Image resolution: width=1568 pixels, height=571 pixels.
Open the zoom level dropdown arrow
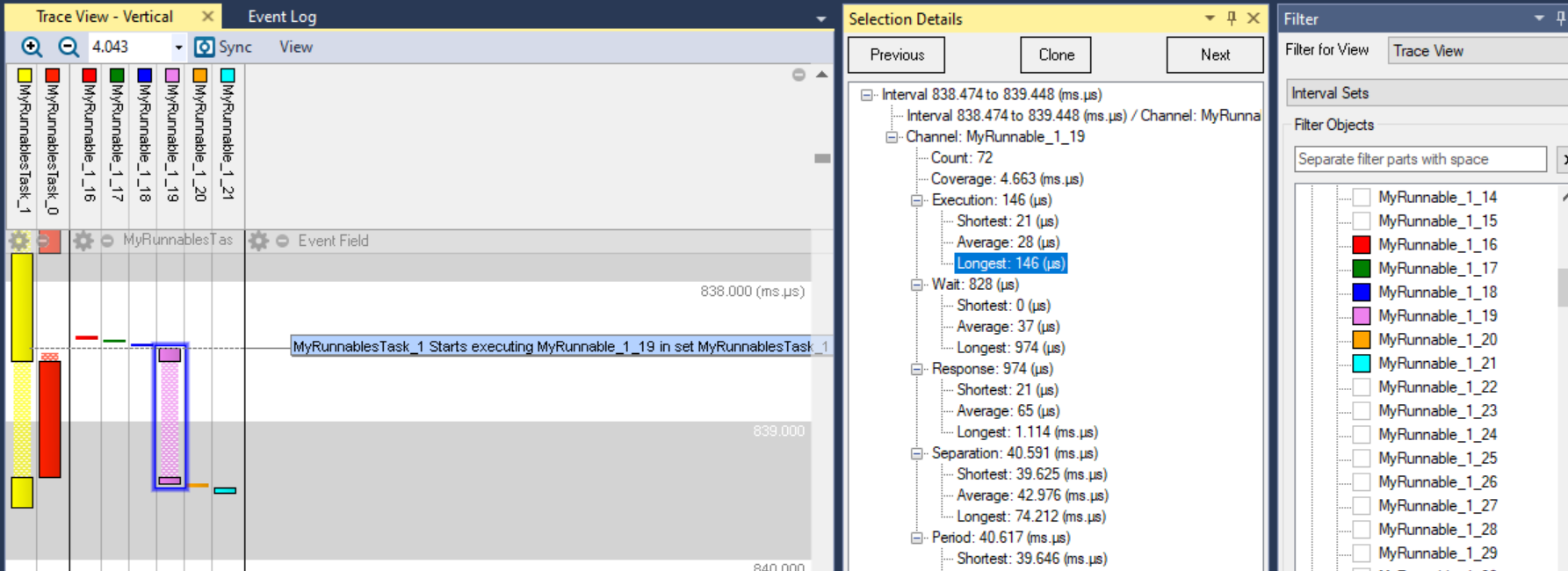click(178, 47)
